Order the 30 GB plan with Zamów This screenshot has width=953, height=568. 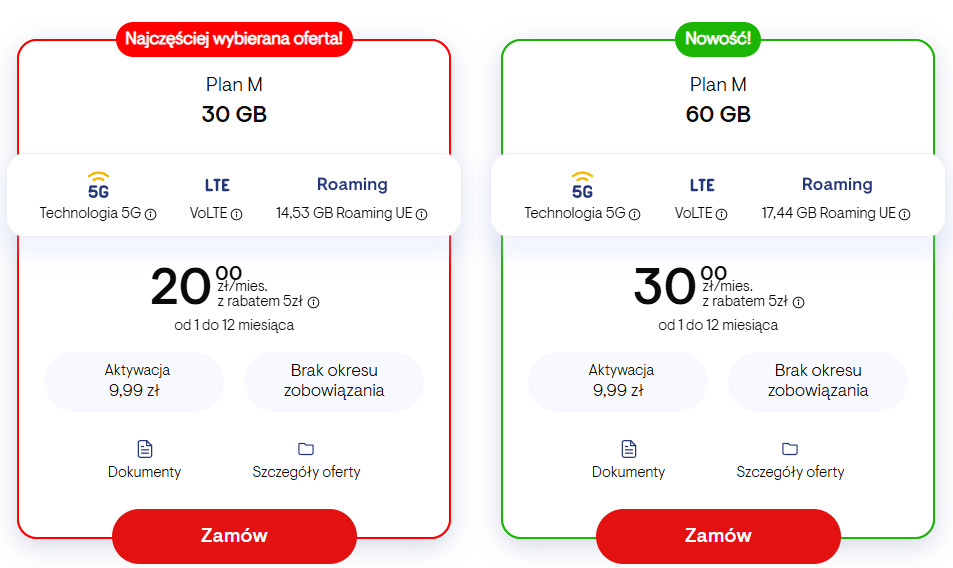point(234,536)
